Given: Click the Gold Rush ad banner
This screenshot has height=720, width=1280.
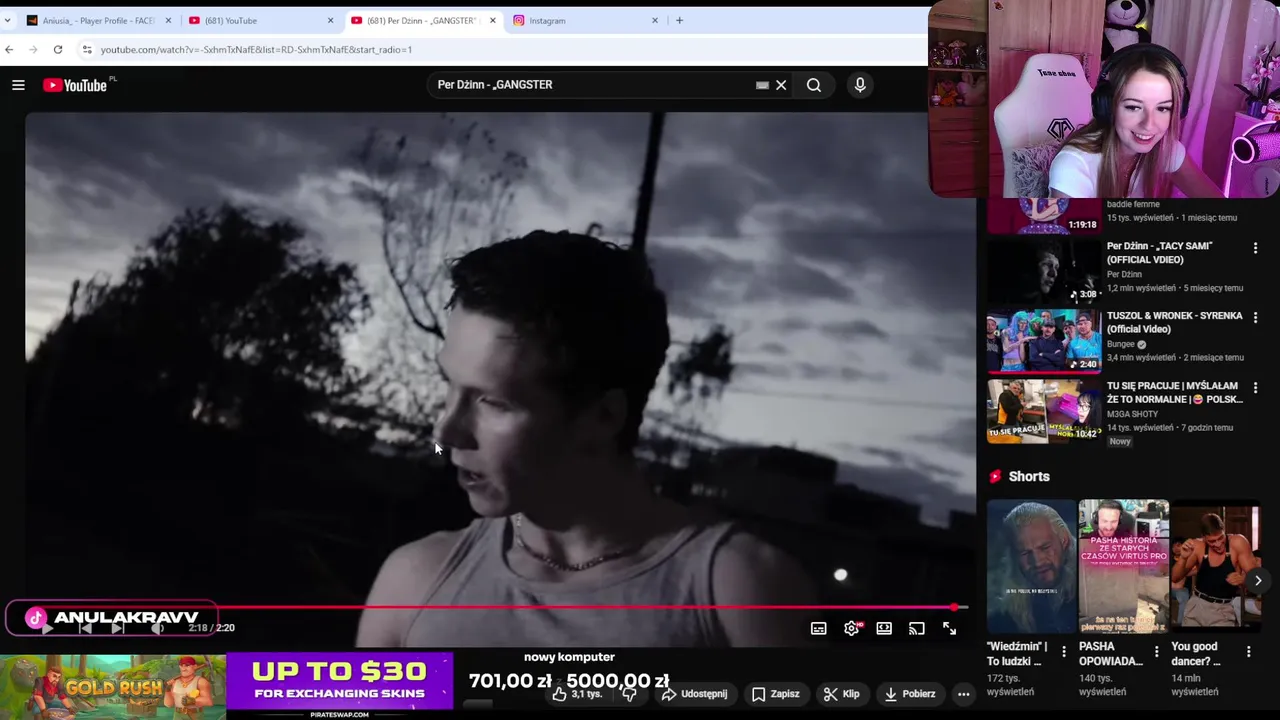Looking at the screenshot, I should 112,686.
